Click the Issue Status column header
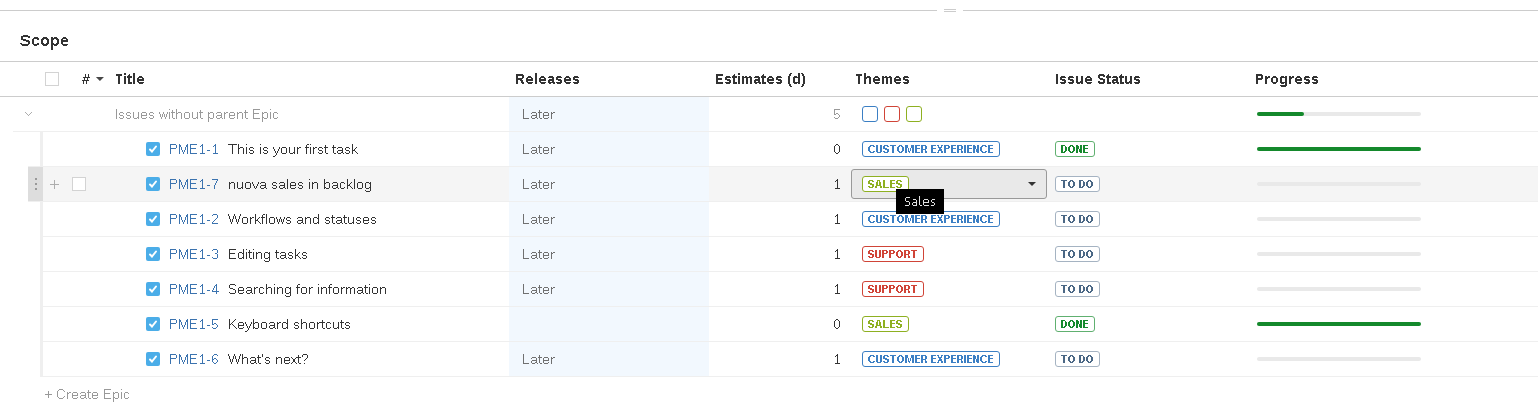1538x412 pixels. tap(1097, 79)
